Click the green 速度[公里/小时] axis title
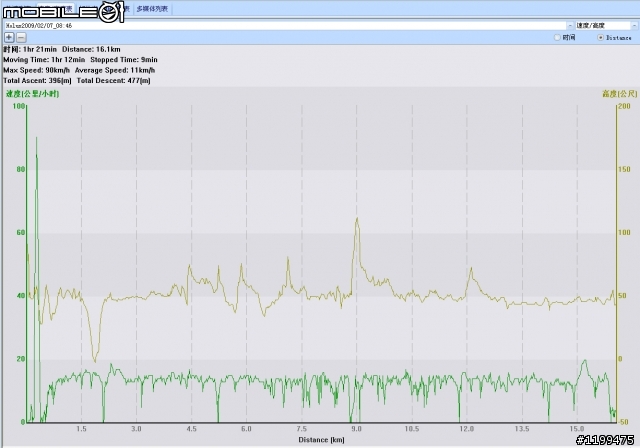The width and height of the screenshot is (640, 448). [33, 94]
